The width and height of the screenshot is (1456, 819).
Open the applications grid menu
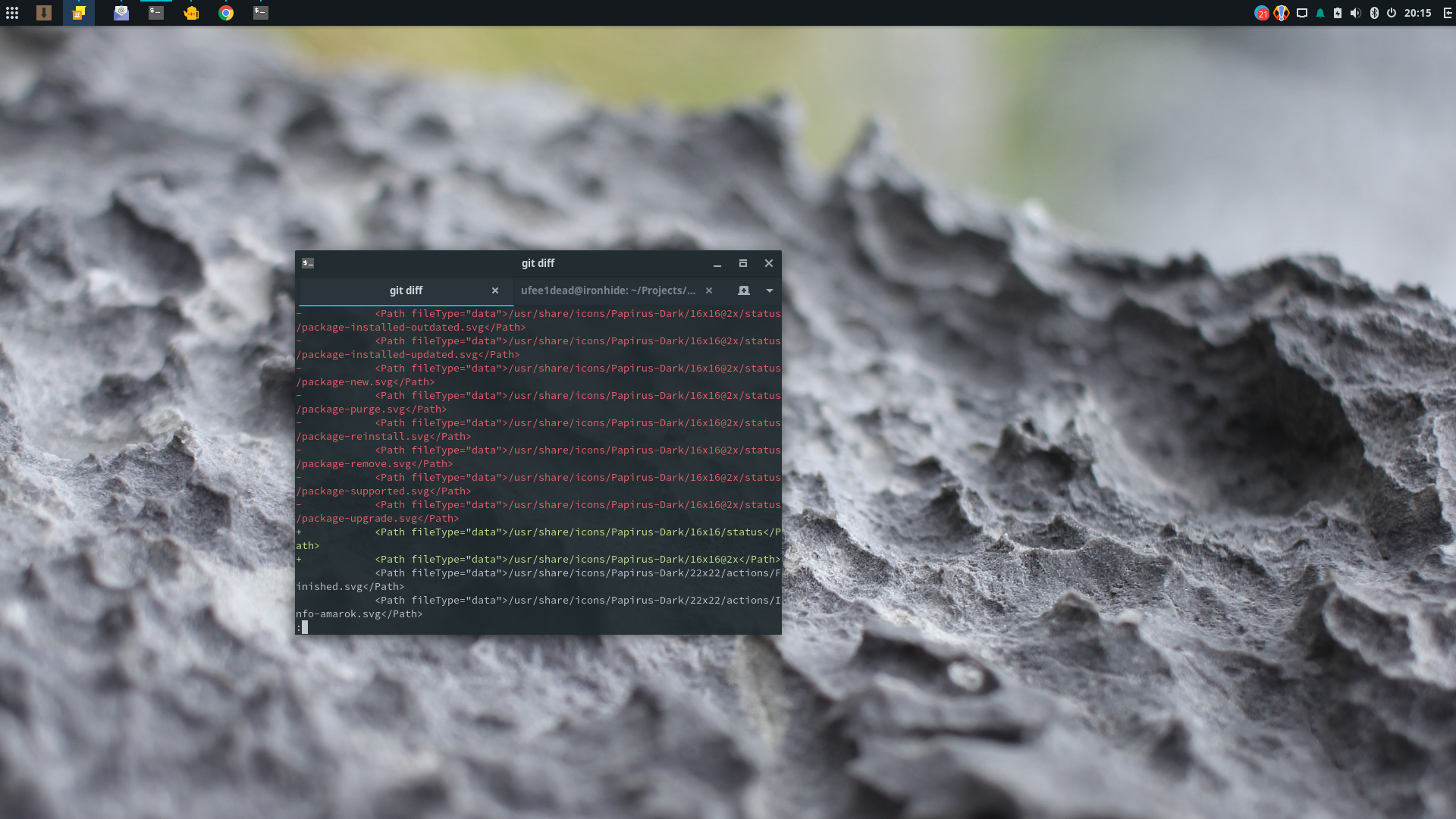click(12, 13)
